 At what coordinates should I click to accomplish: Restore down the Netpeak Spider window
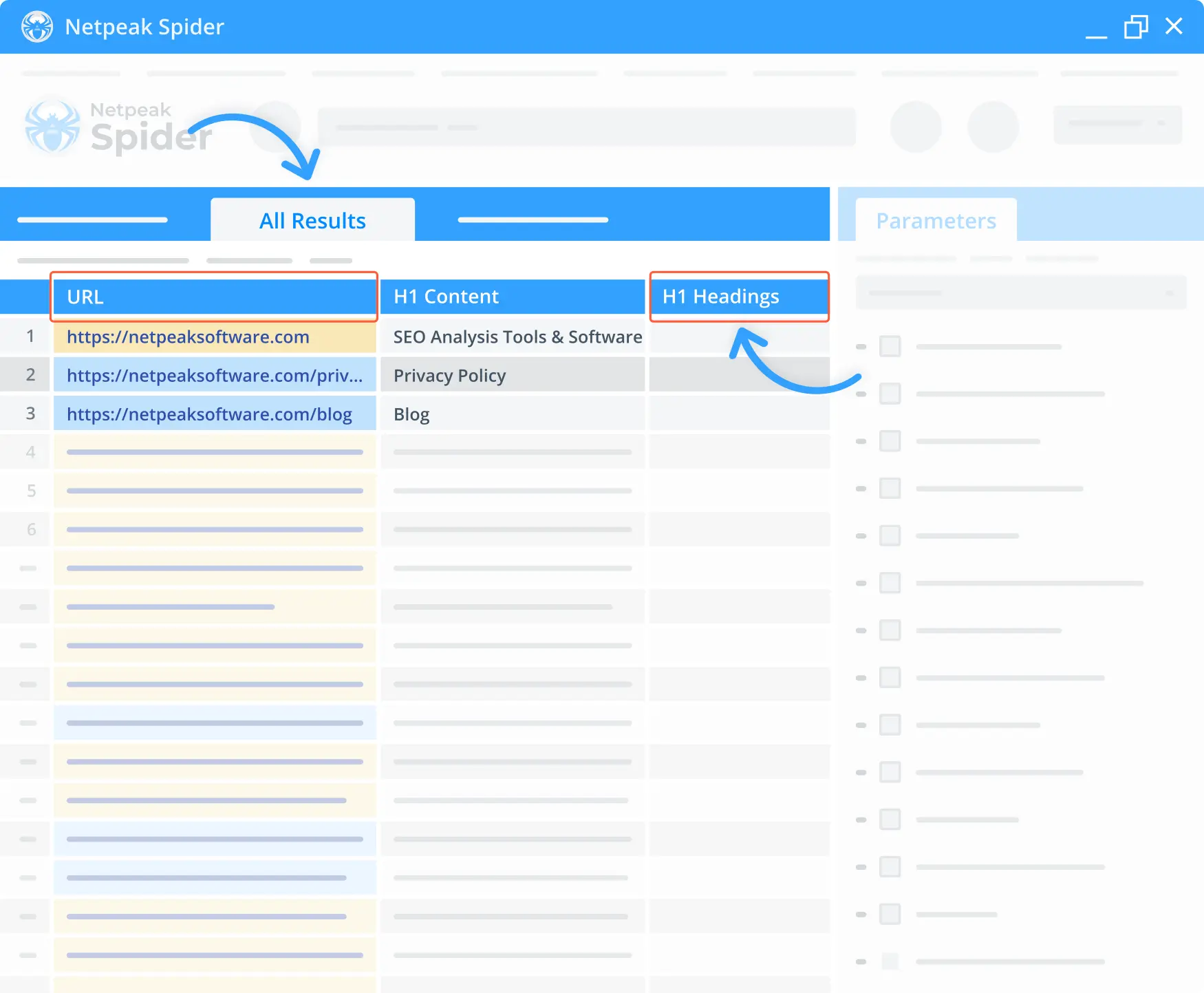(x=1136, y=27)
